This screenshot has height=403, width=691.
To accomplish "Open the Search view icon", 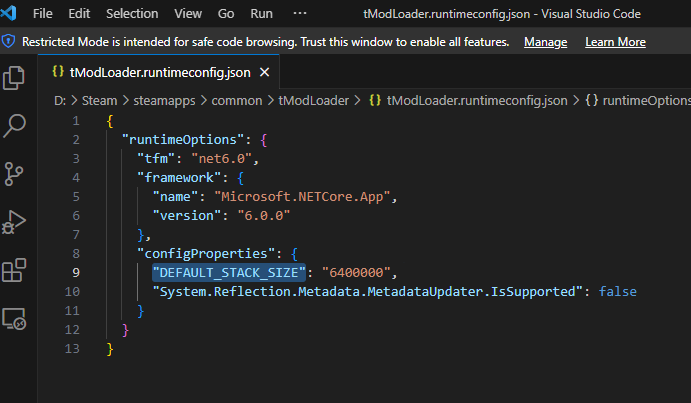I will (x=15, y=125).
